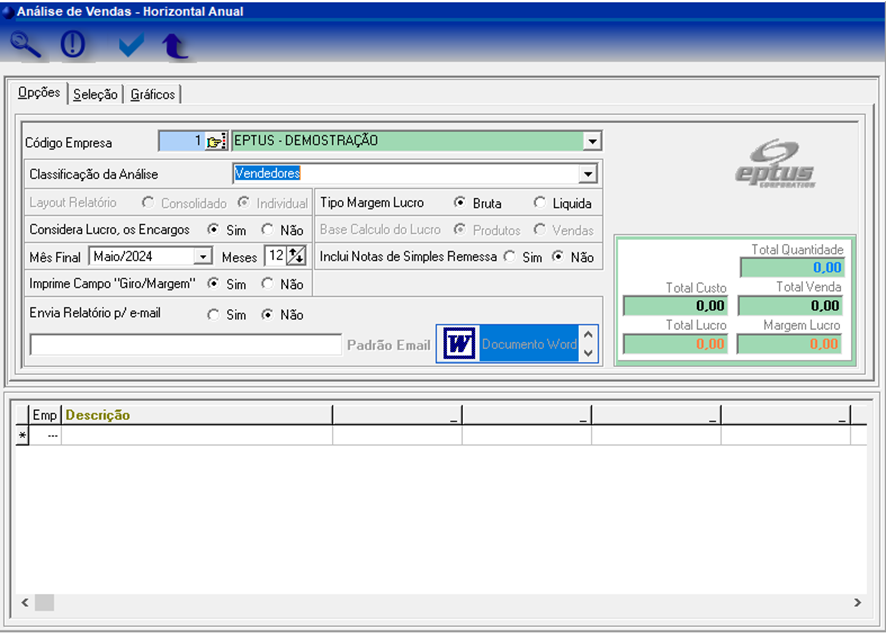
Task: Click the Word document icon
Action: click(x=459, y=344)
